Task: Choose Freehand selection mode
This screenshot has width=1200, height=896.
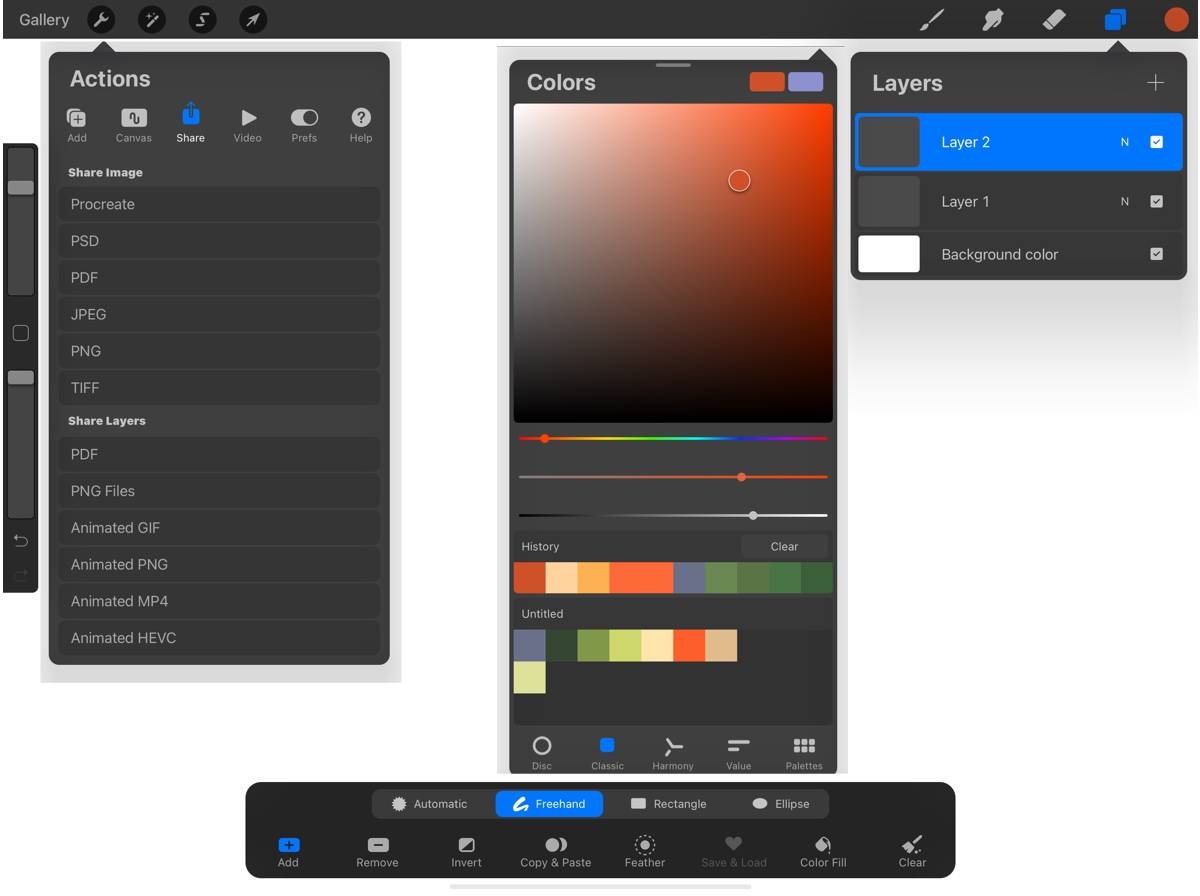Action: (x=549, y=804)
